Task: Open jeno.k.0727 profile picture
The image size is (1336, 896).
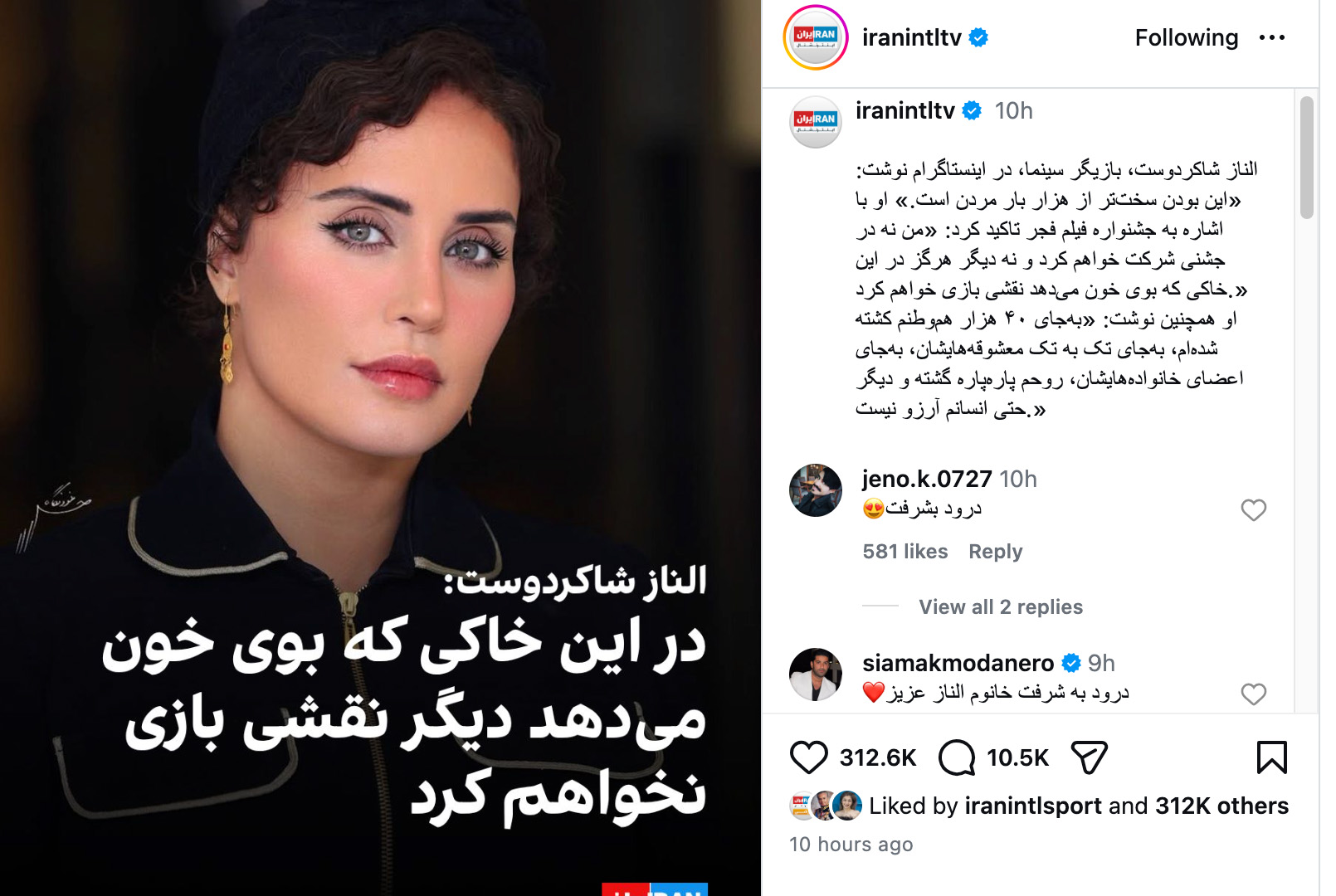Action: pos(815,490)
